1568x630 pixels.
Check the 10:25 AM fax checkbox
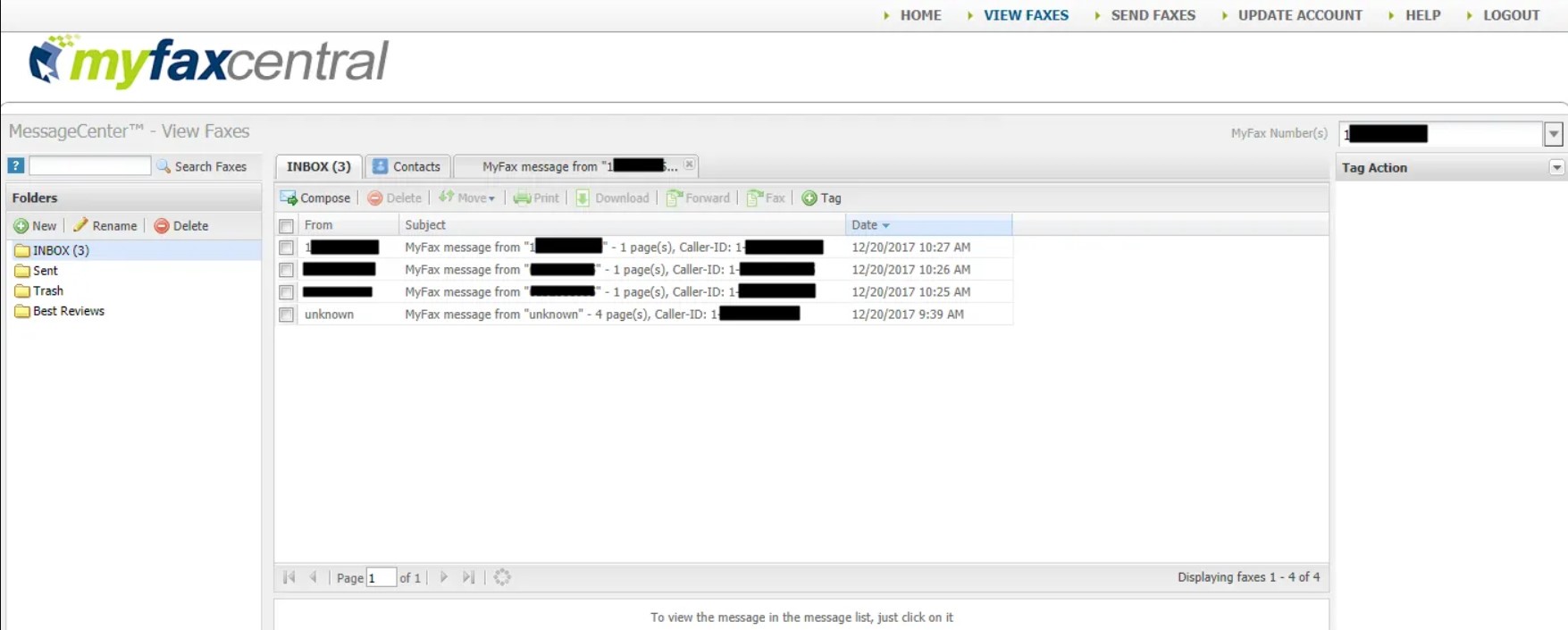pyautogui.click(x=286, y=292)
